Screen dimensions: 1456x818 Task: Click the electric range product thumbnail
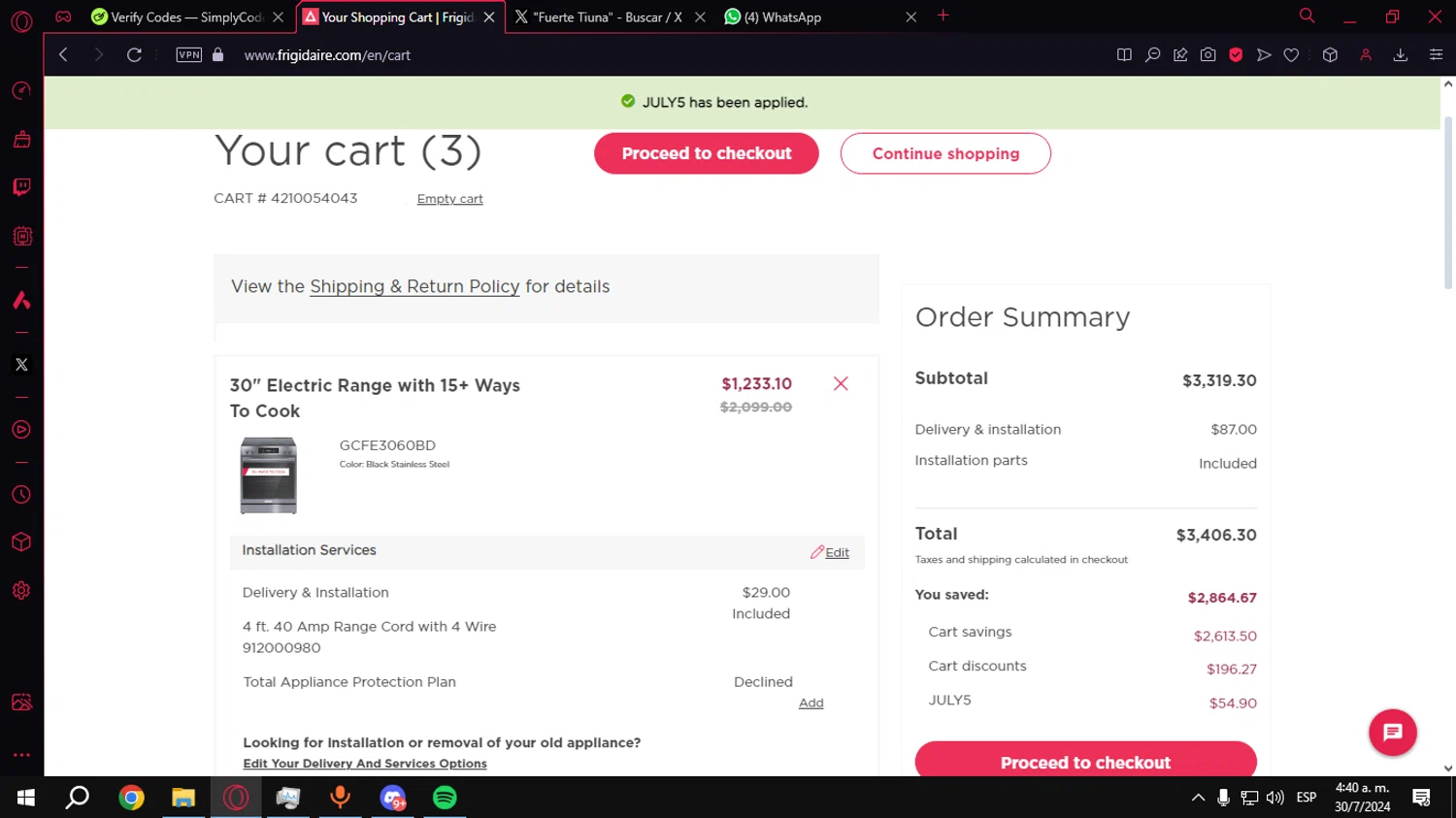(x=269, y=474)
